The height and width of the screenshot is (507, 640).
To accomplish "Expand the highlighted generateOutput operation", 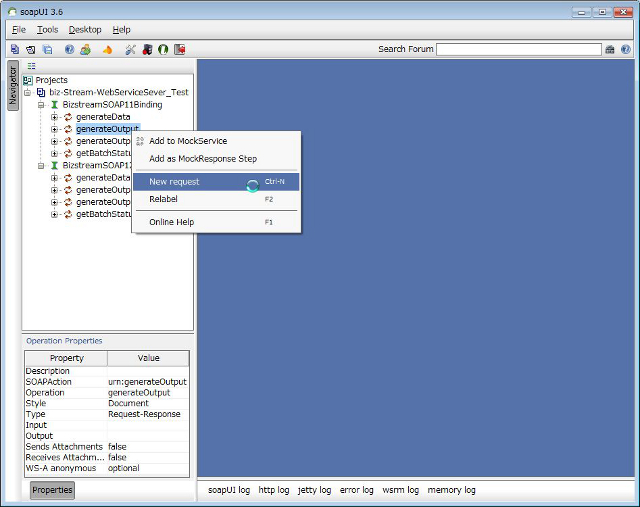I will click(54, 129).
